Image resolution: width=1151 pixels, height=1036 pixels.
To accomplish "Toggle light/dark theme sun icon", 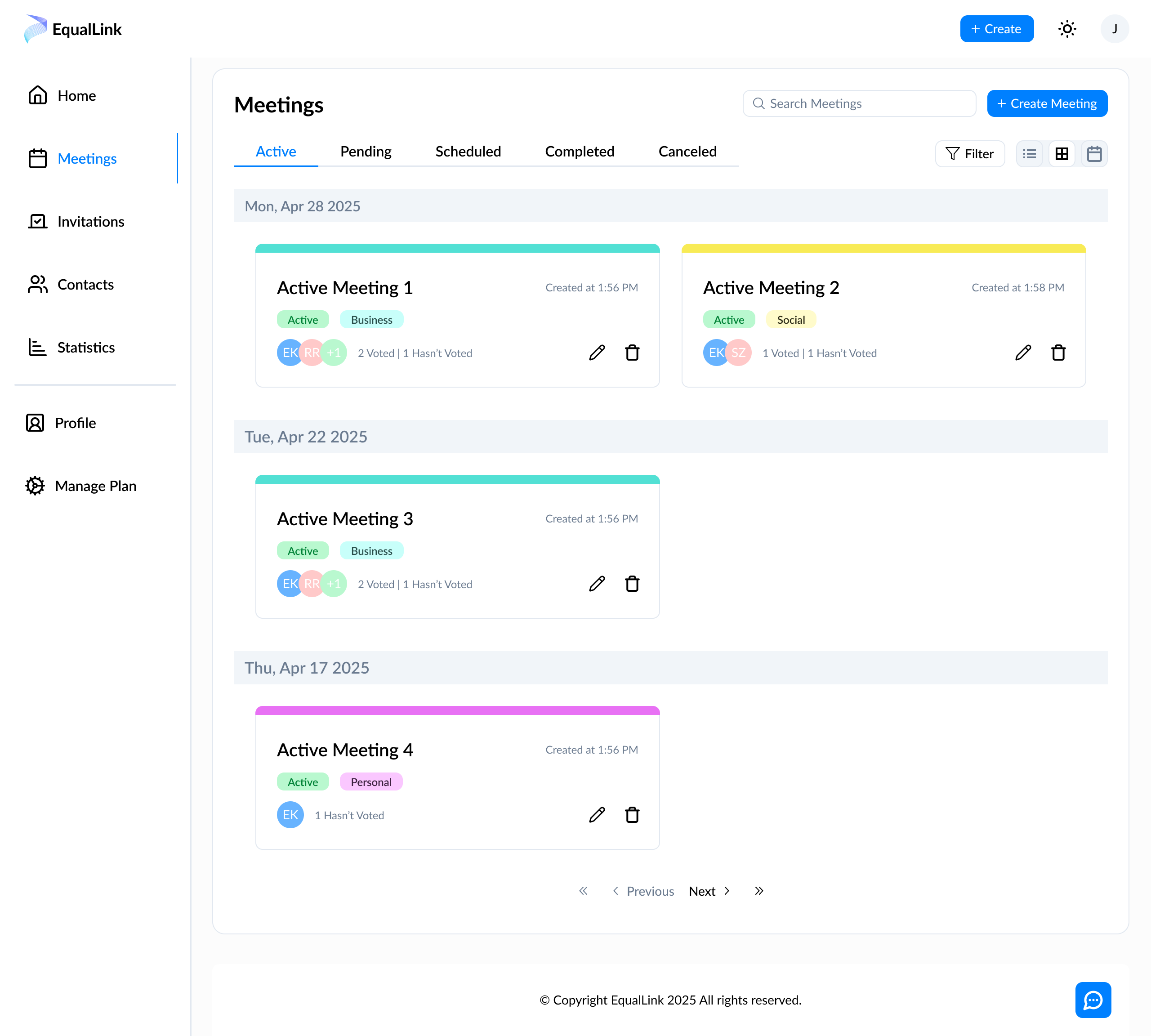I will click(1067, 29).
